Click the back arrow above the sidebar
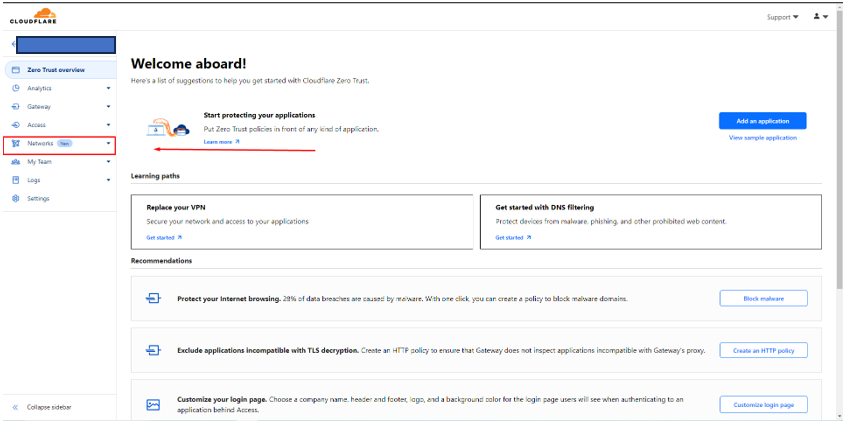Image resolution: width=845 pixels, height=425 pixels. click(x=13, y=44)
